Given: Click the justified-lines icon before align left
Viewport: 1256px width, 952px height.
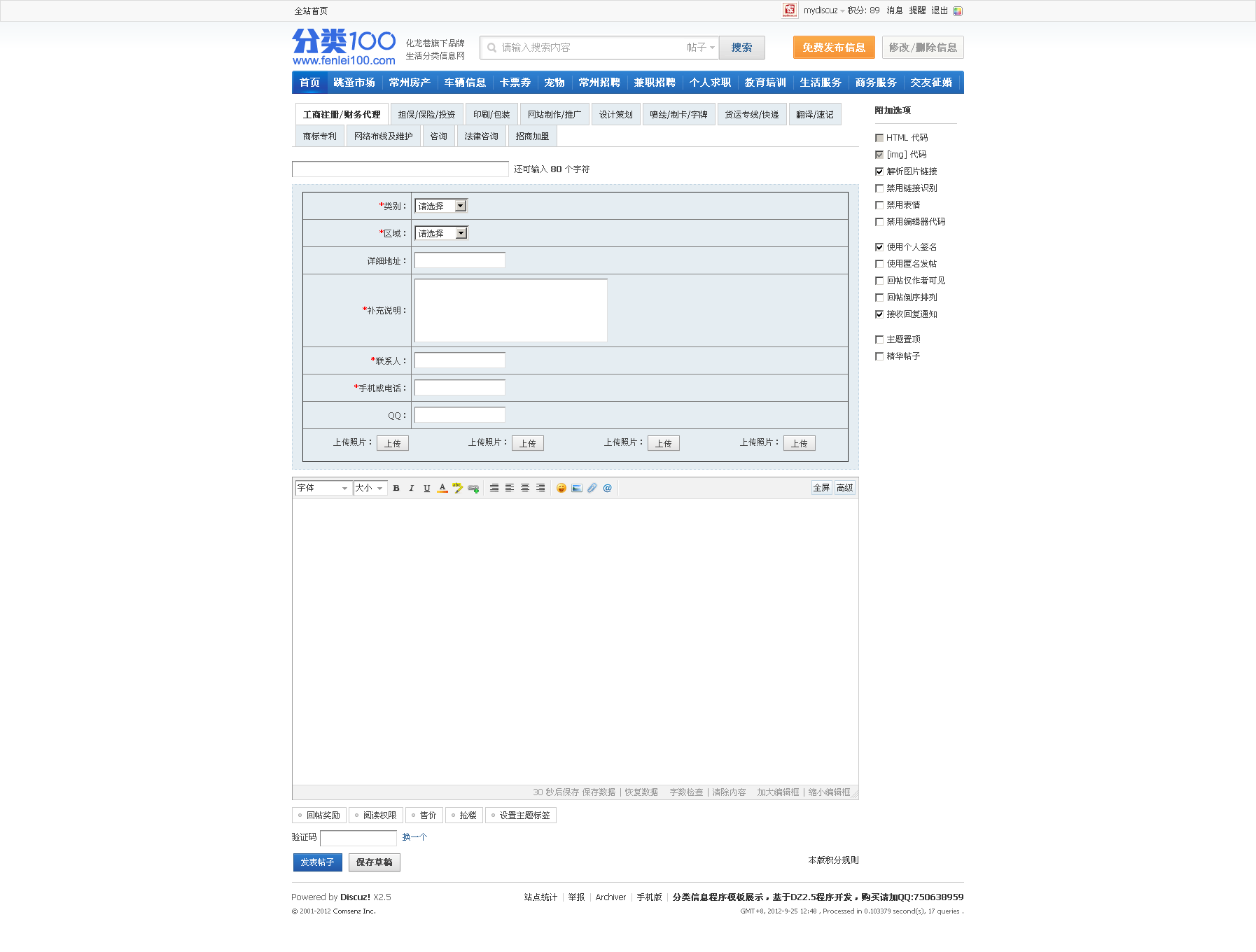Looking at the screenshot, I should tap(494, 488).
